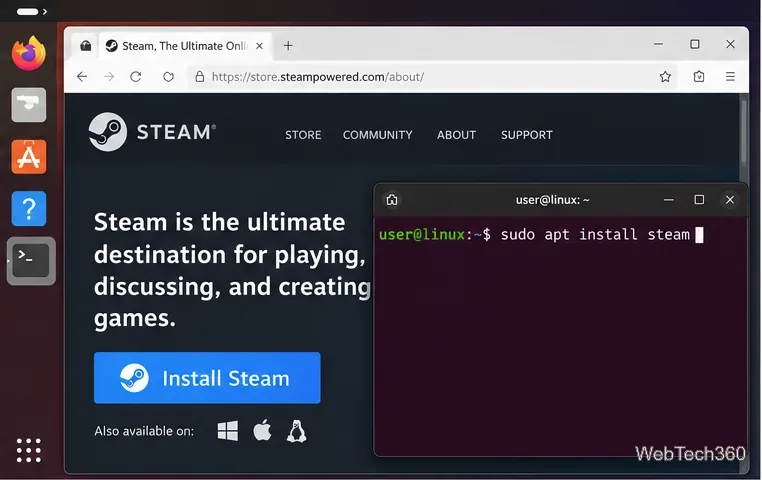Maximize the Firefox browser window
The image size is (762, 480).
[x=695, y=44]
